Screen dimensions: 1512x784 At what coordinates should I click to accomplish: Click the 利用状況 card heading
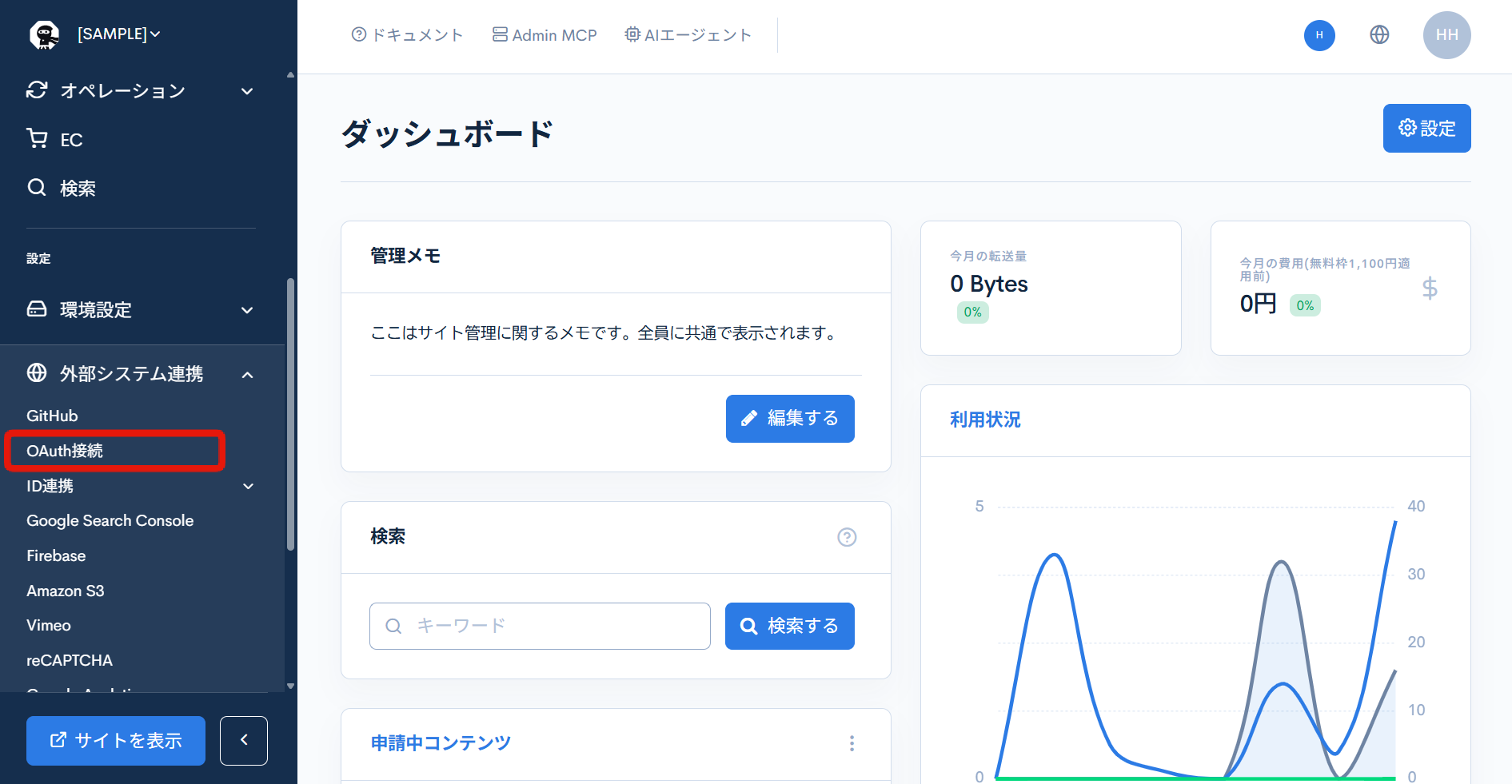pos(985,420)
